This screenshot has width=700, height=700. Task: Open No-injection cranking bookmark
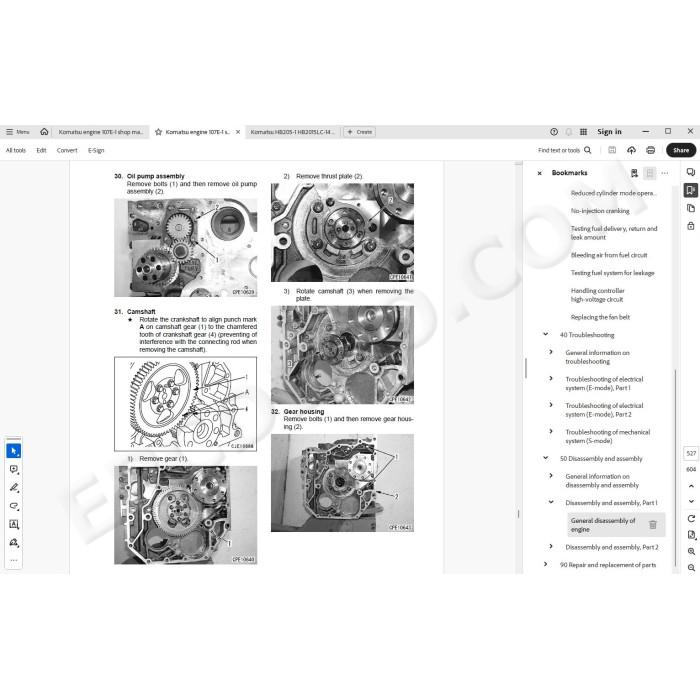[600, 211]
